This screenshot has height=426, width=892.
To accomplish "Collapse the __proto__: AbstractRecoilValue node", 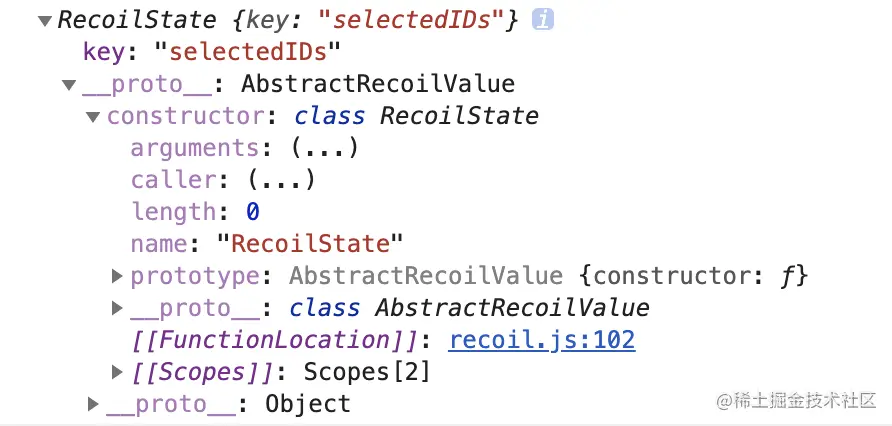I will click(x=68, y=85).
